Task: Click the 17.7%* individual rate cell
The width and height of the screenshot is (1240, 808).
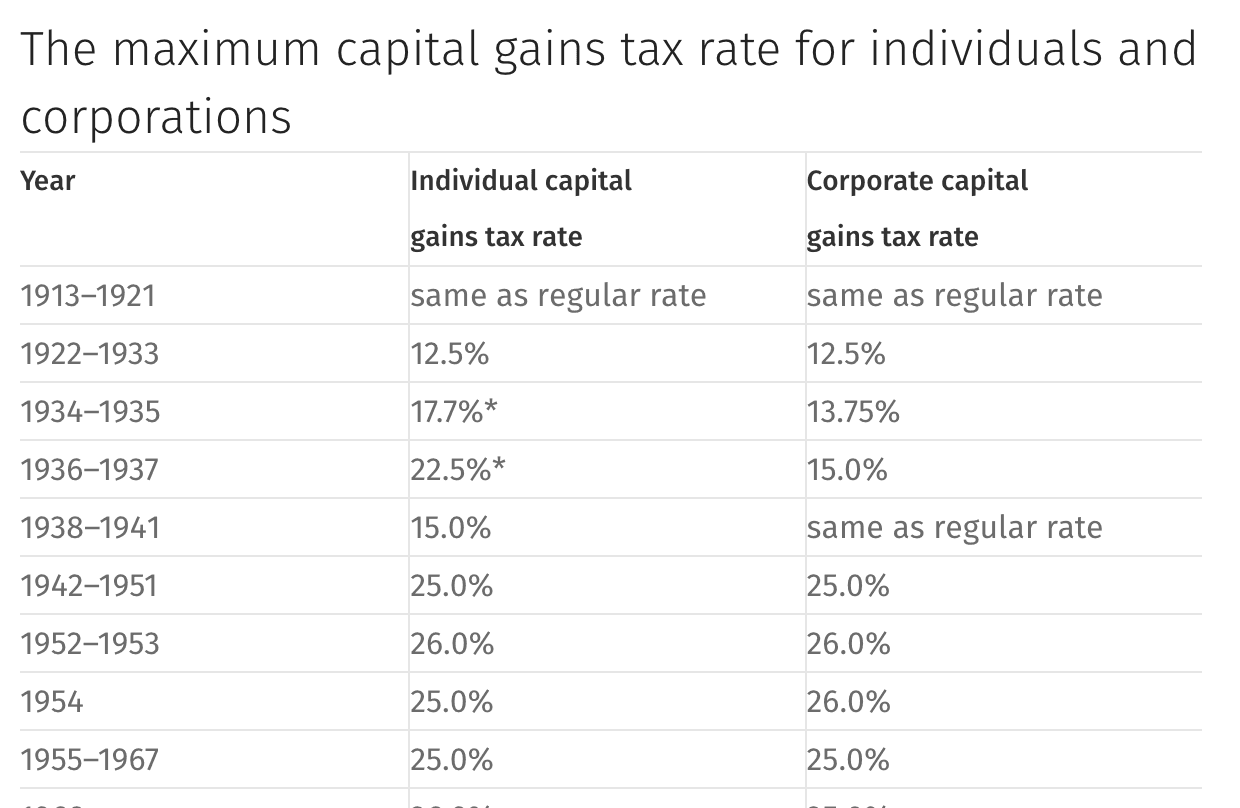Action: tap(454, 412)
